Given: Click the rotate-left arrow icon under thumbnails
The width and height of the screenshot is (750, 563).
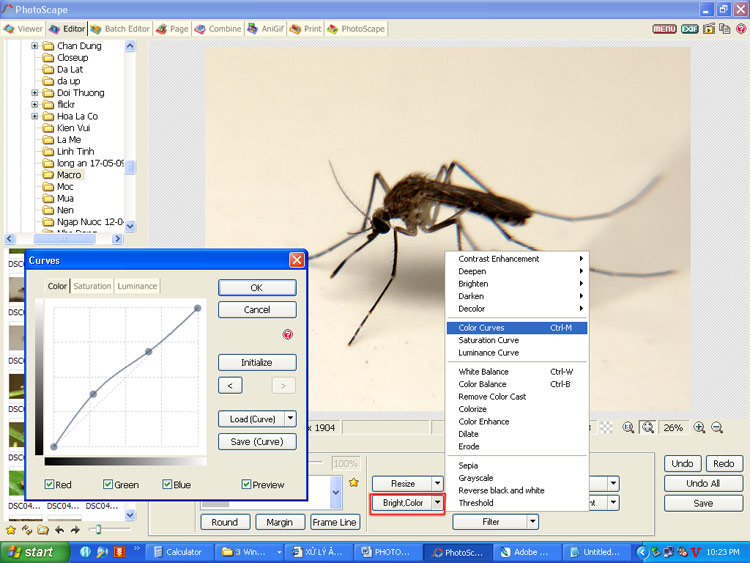Looking at the screenshot, I should (x=59, y=530).
